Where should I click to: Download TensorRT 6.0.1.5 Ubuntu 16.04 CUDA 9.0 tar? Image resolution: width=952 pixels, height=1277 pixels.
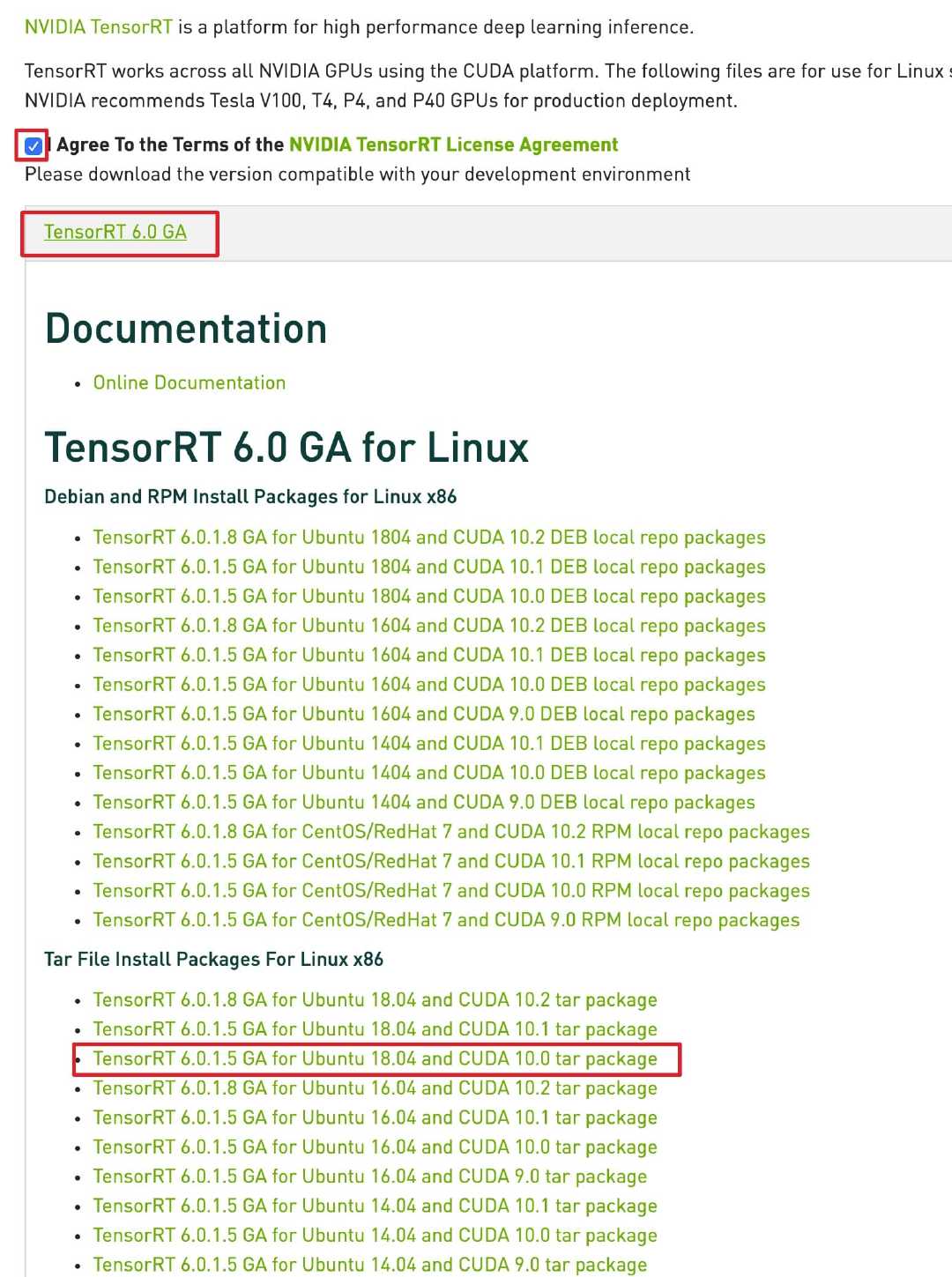tap(370, 1177)
